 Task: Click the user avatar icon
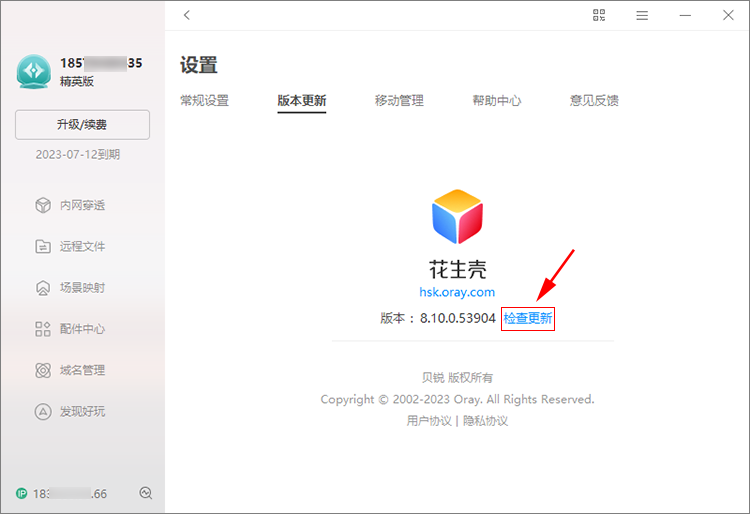33,71
